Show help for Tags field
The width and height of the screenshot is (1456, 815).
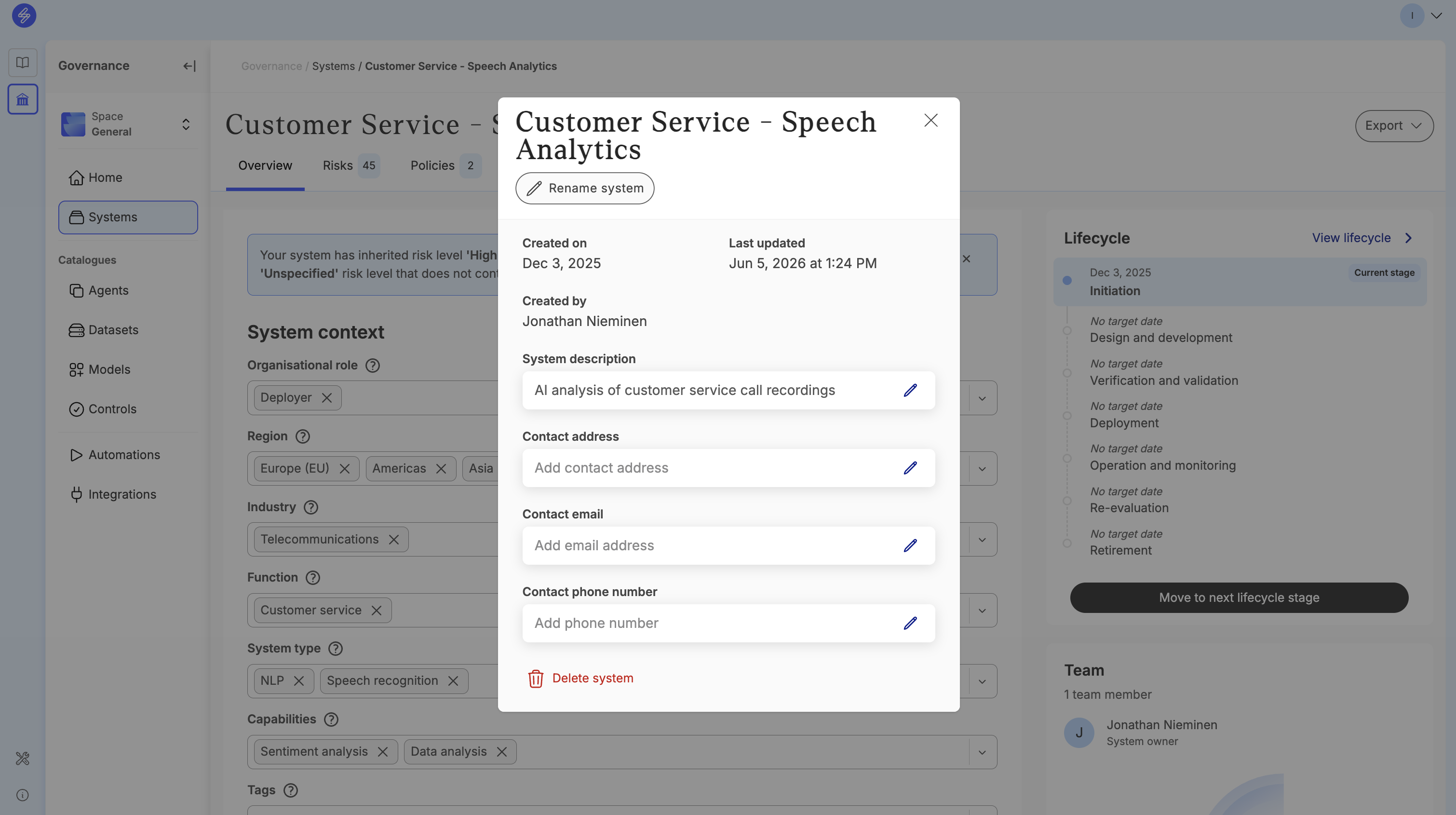click(291, 790)
